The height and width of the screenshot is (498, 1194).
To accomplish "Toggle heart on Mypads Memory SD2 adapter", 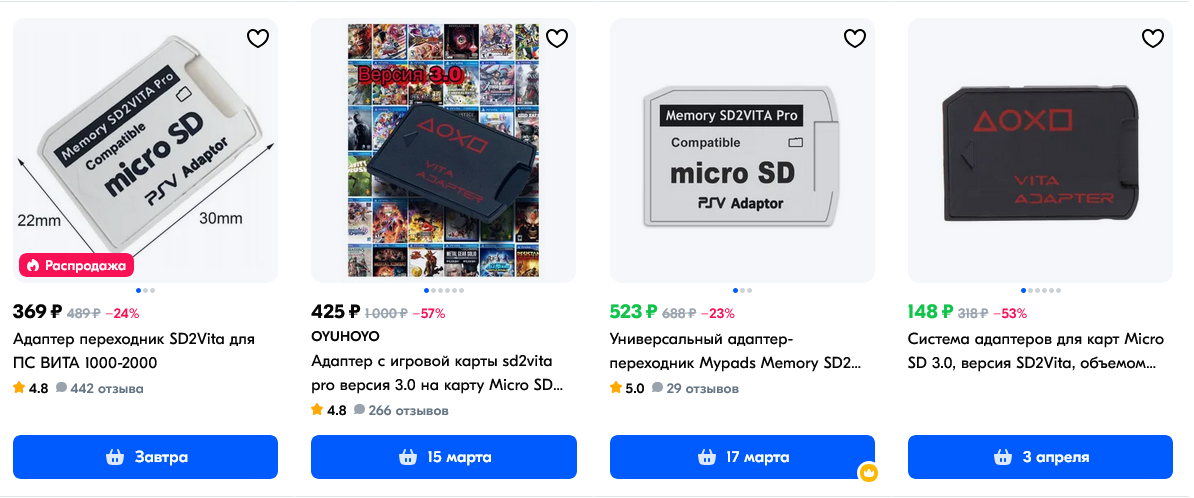I will pyautogui.click(x=855, y=38).
